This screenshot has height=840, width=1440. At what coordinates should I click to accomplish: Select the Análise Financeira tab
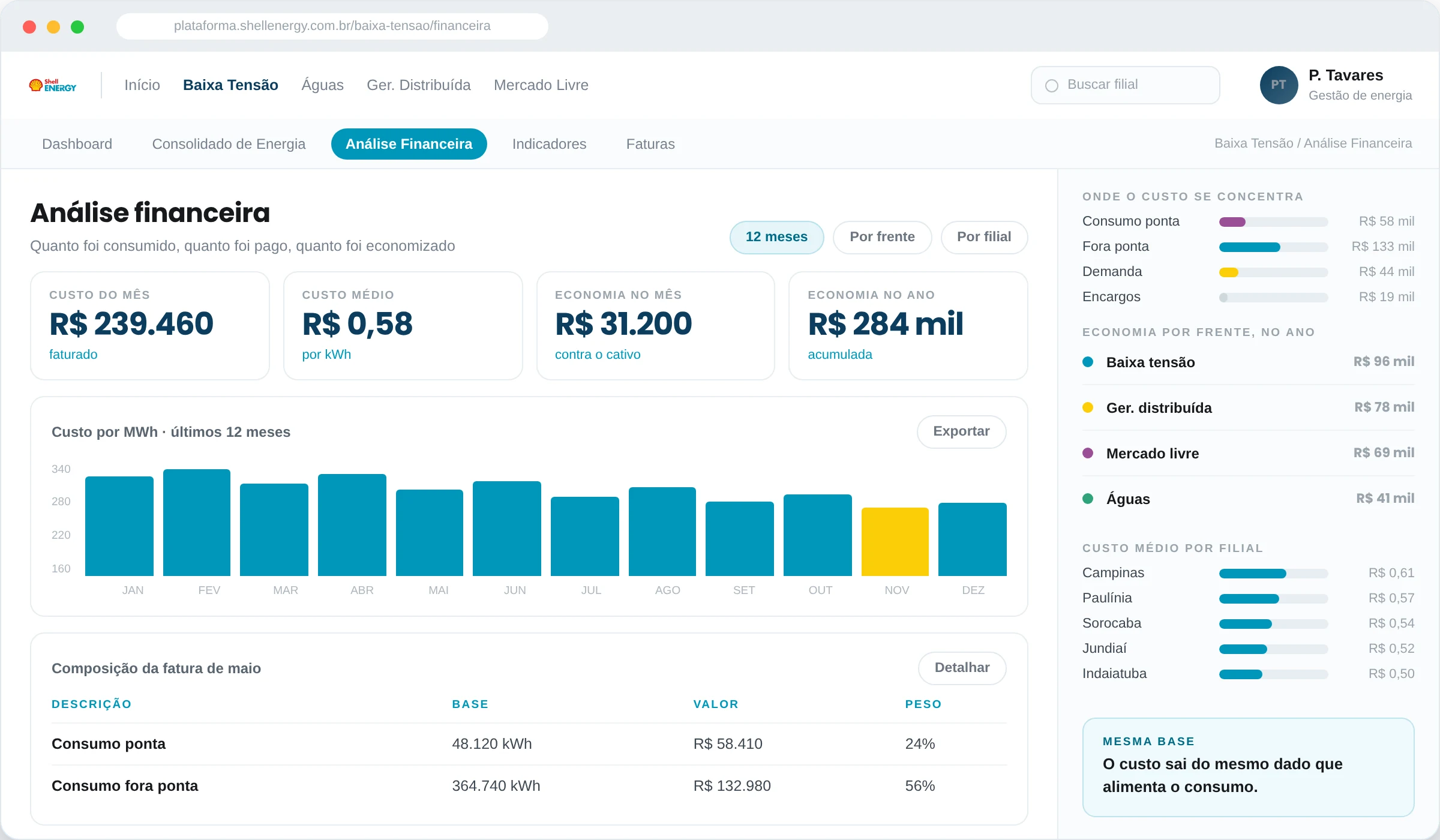point(409,144)
